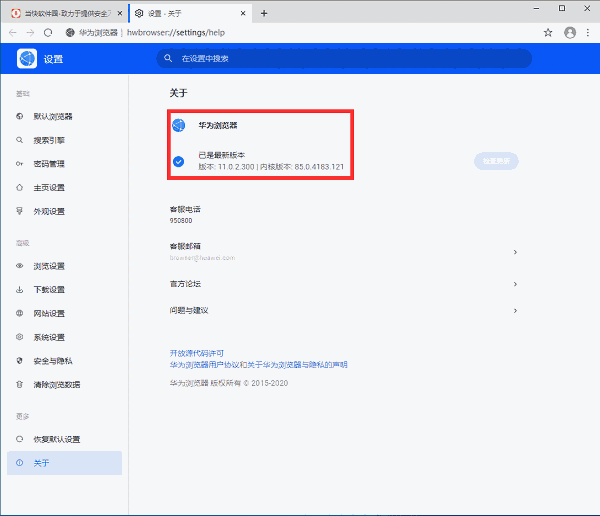Click the info icon beside 关于 in the sidebar
The width and height of the screenshot is (600, 516).
(20, 463)
